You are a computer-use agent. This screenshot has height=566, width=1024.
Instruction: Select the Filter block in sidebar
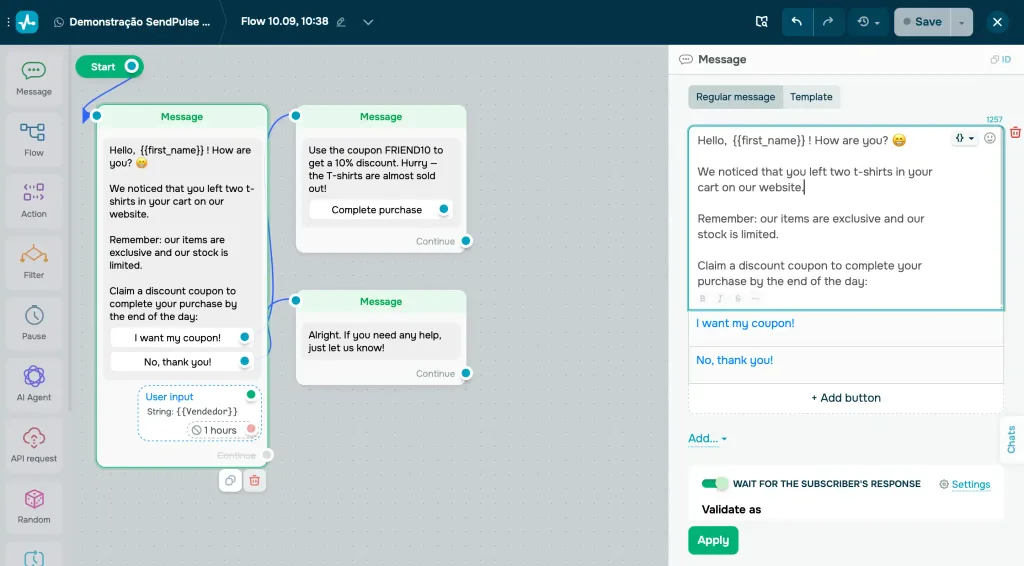[x=34, y=262]
